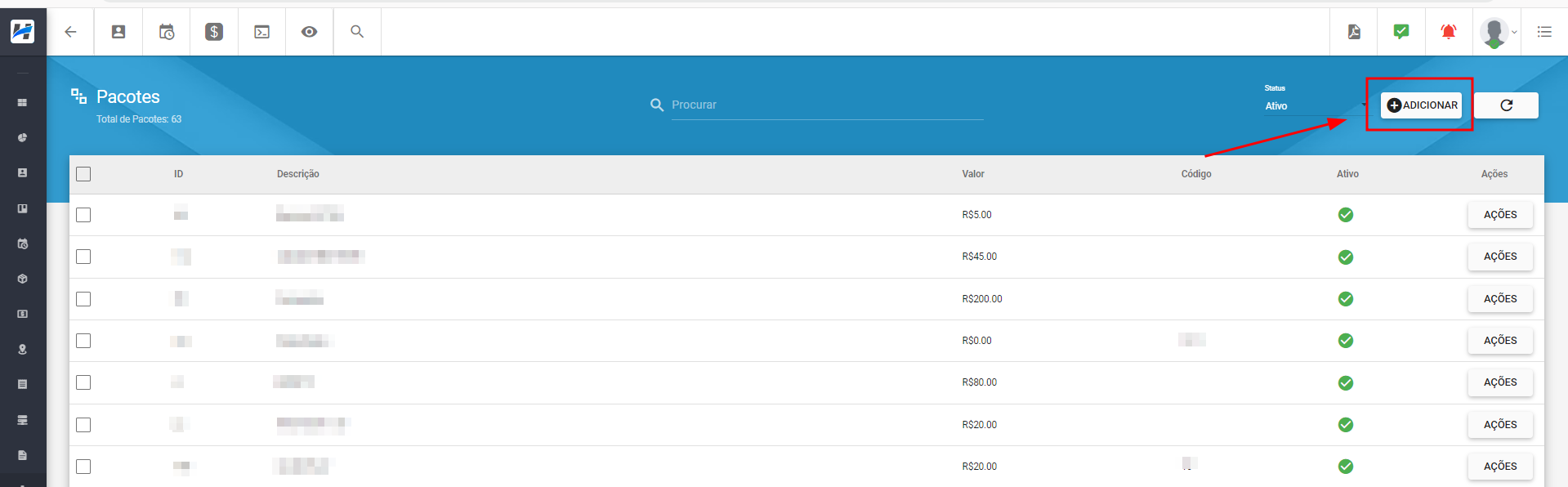This screenshot has height=487, width=1568.
Task: Open the red alarm bell notifications
Action: (1448, 32)
